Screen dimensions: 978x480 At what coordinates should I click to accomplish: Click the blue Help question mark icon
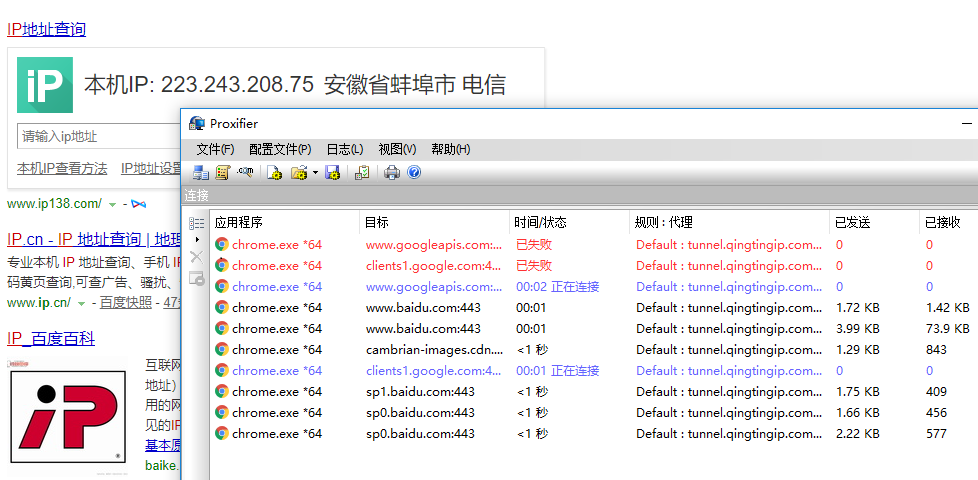(x=414, y=172)
